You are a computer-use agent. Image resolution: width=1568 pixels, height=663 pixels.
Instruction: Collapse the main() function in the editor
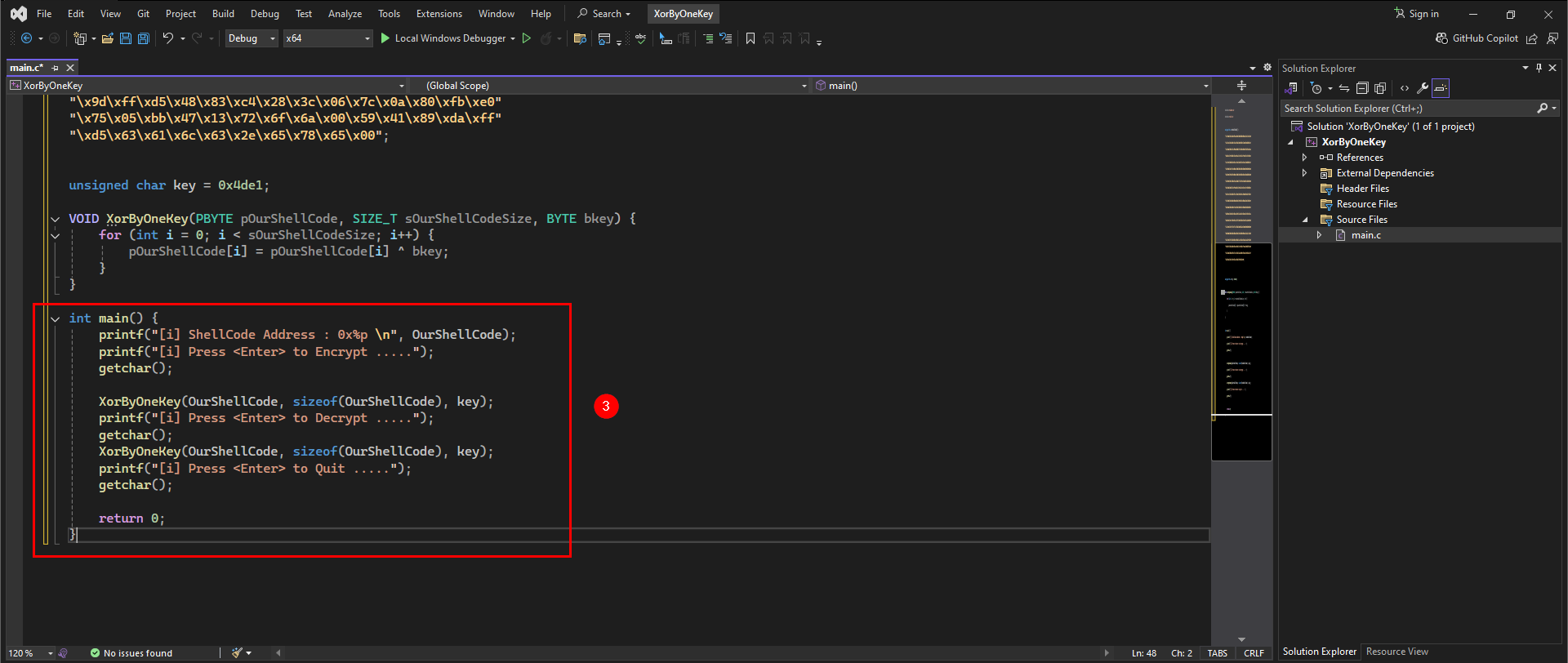click(x=56, y=318)
